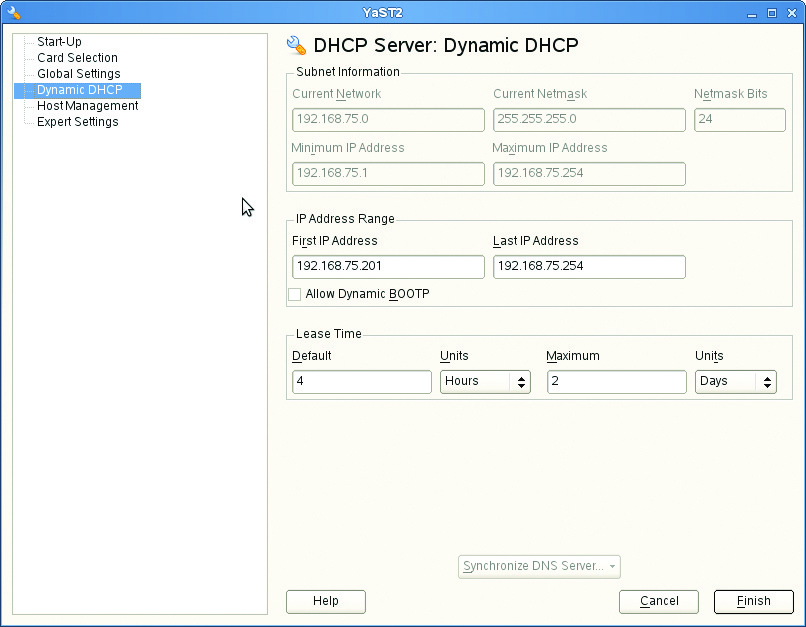Maximize the YaST2 window
Viewport: 806px width, 627px height.
[772, 13]
